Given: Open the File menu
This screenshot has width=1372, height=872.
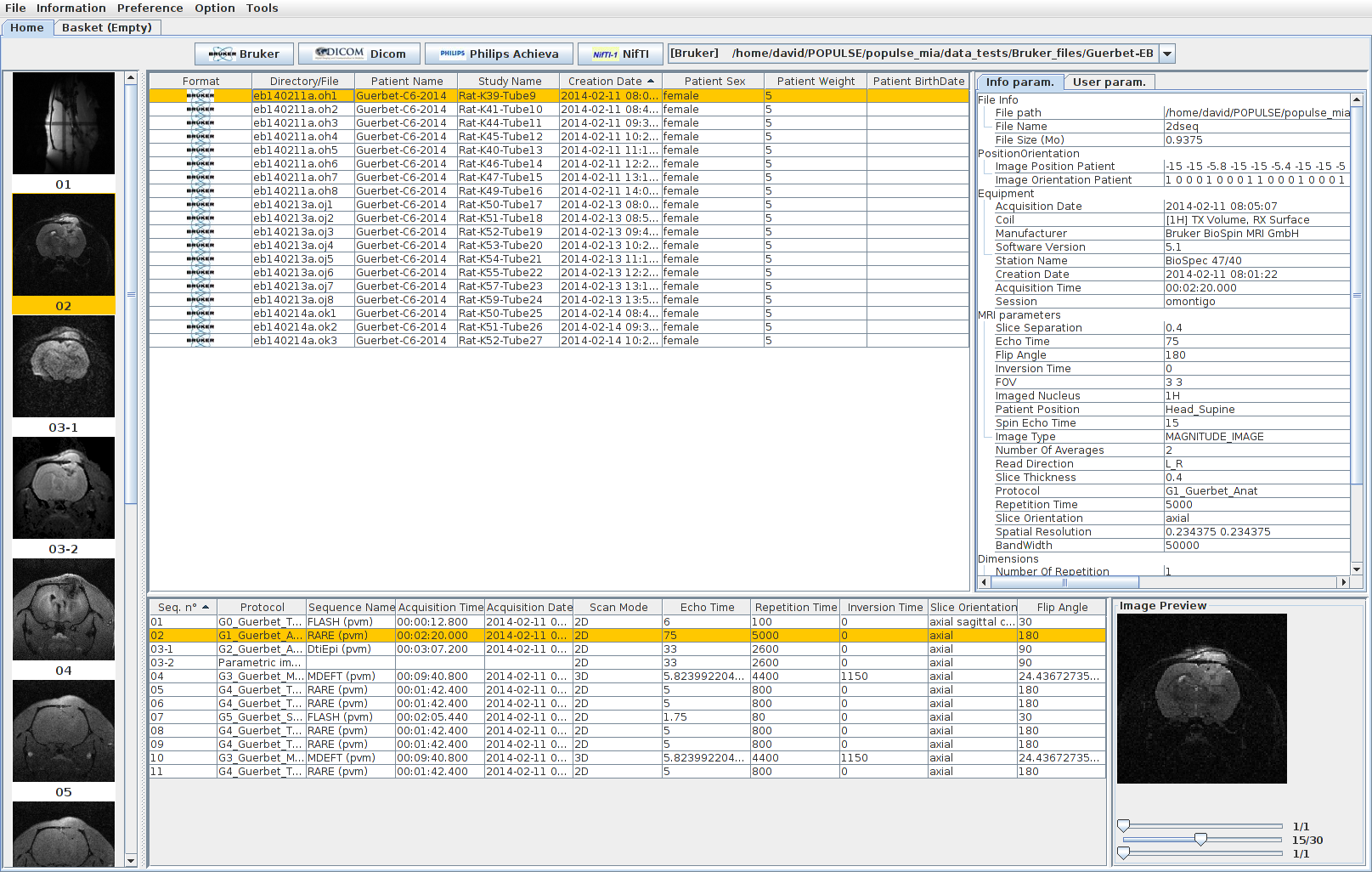Looking at the screenshot, I should click(15, 8).
